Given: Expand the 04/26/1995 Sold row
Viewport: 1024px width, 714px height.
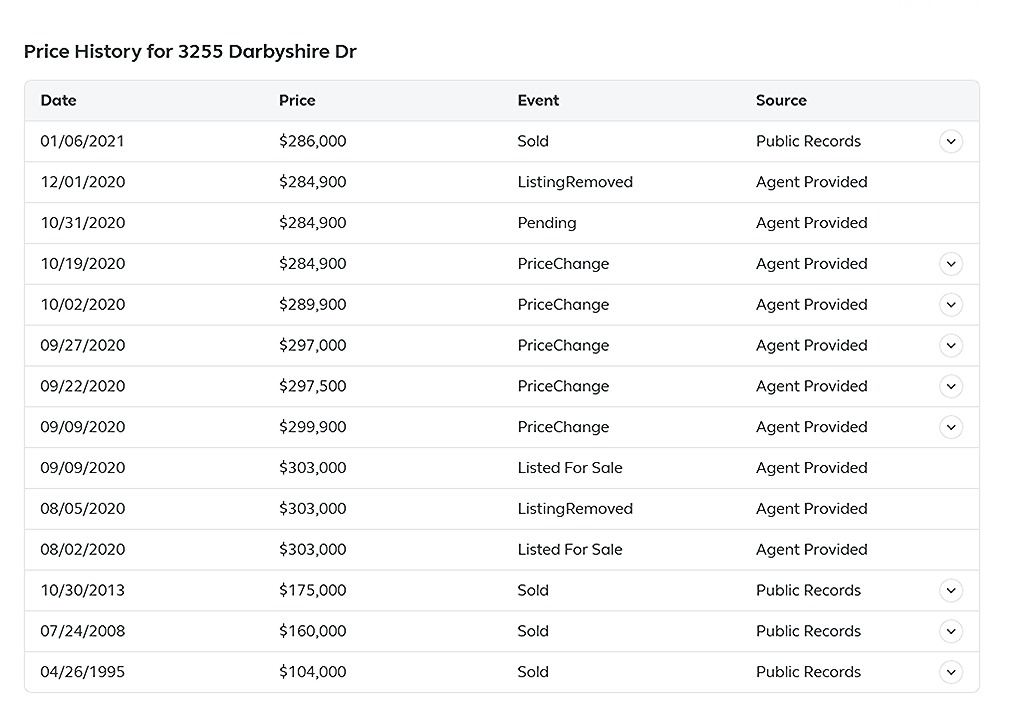Looking at the screenshot, I should click(x=951, y=672).
